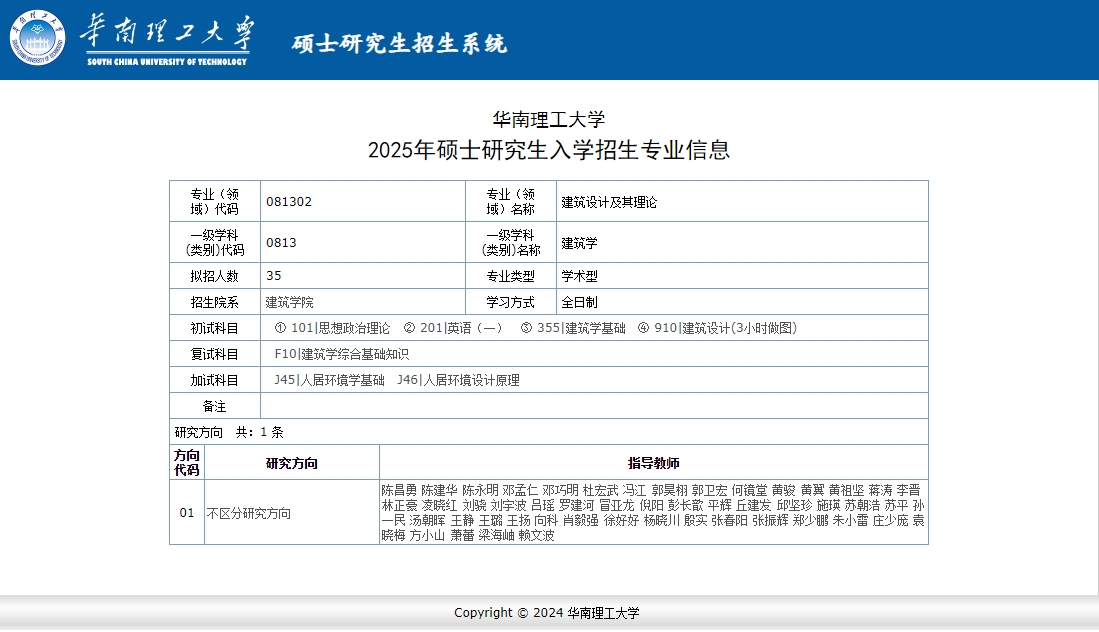Image resolution: width=1099 pixels, height=632 pixels.
Task: Click the discipline name 建筑学
Action: tap(579, 243)
